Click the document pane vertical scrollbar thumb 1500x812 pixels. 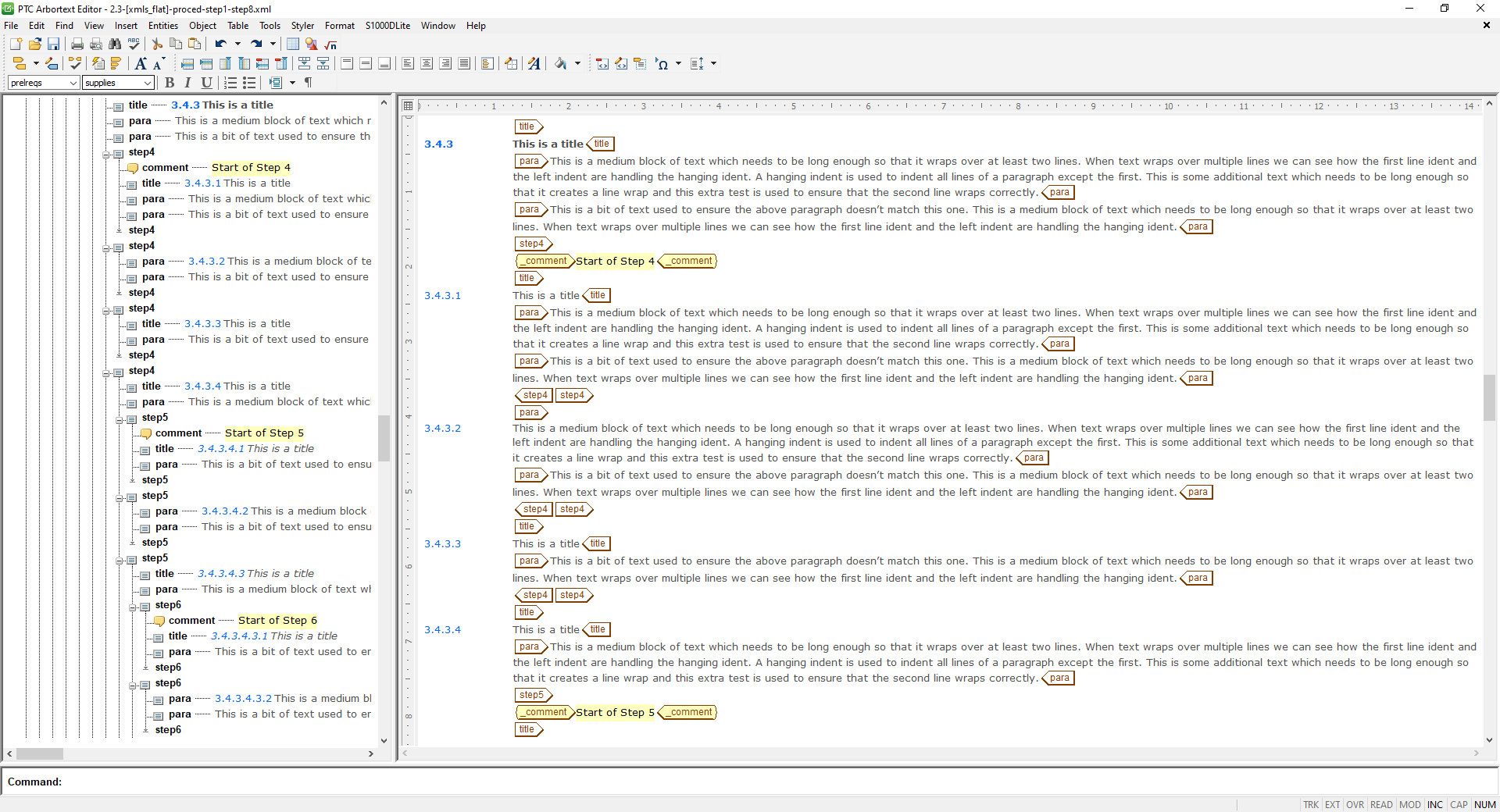click(x=1489, y=397)
